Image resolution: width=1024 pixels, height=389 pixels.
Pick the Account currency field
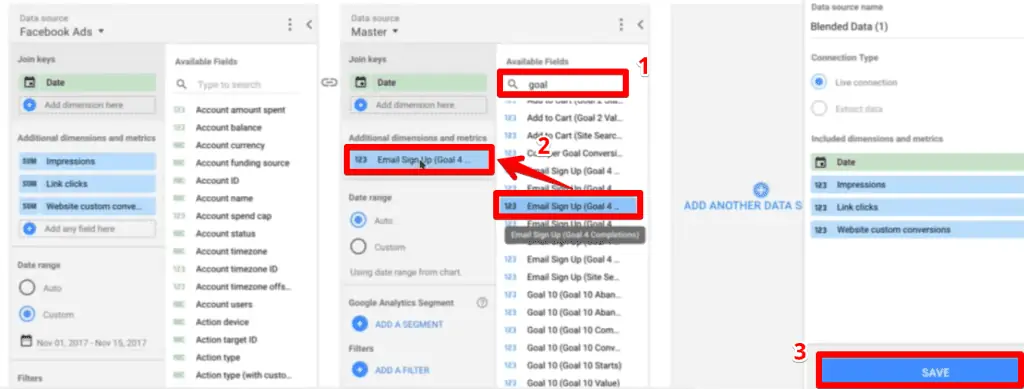point(230,145)
